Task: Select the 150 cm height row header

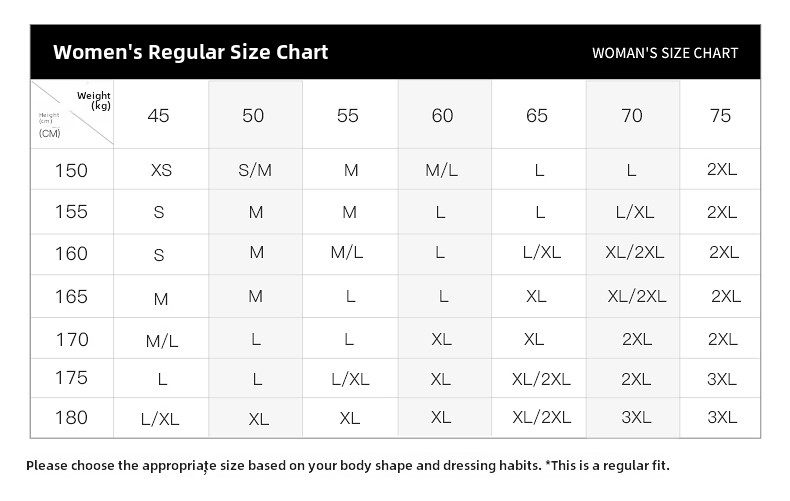Action: [71, 170]
